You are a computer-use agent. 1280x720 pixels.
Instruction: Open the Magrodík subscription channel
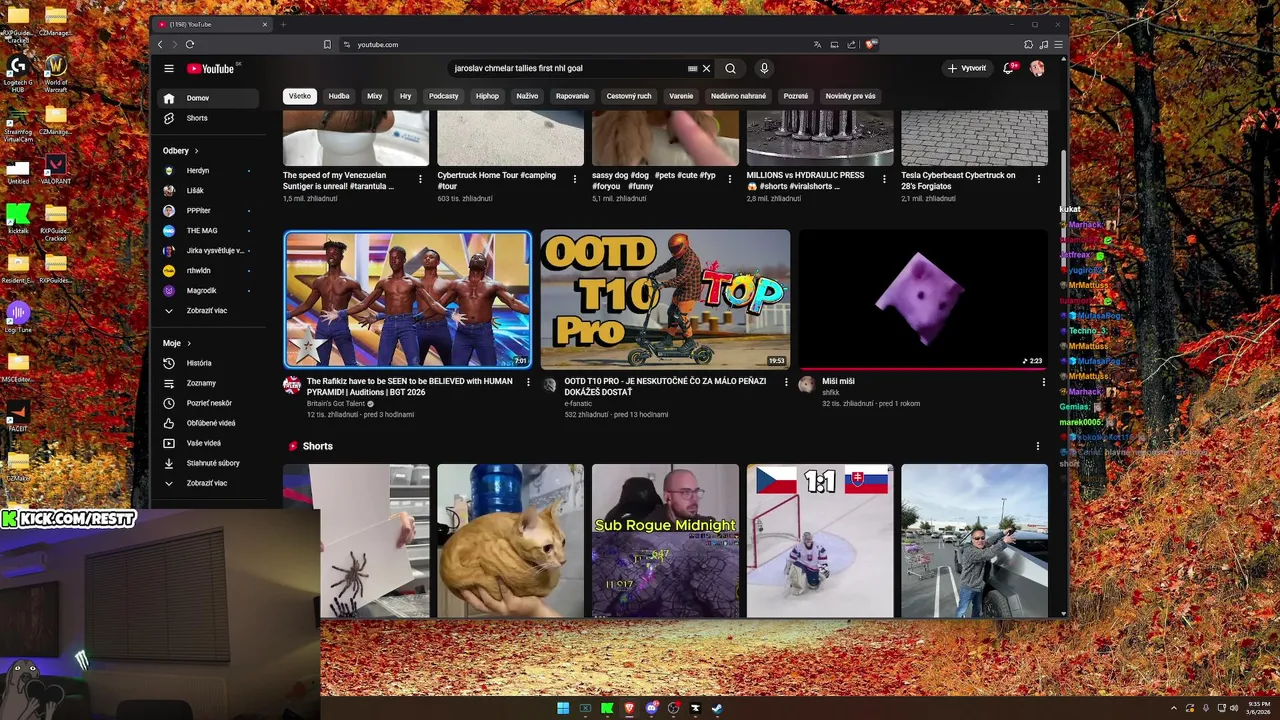click(x=208, y=291)
